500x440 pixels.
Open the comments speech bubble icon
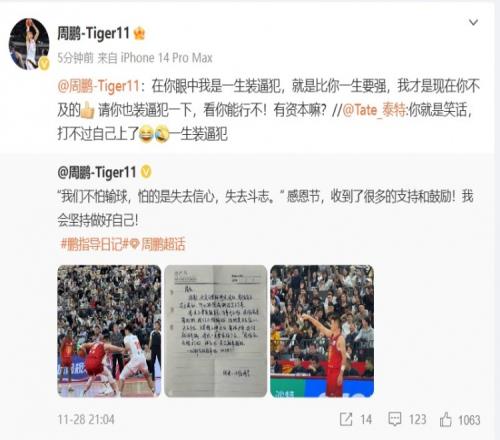[395, 419]
